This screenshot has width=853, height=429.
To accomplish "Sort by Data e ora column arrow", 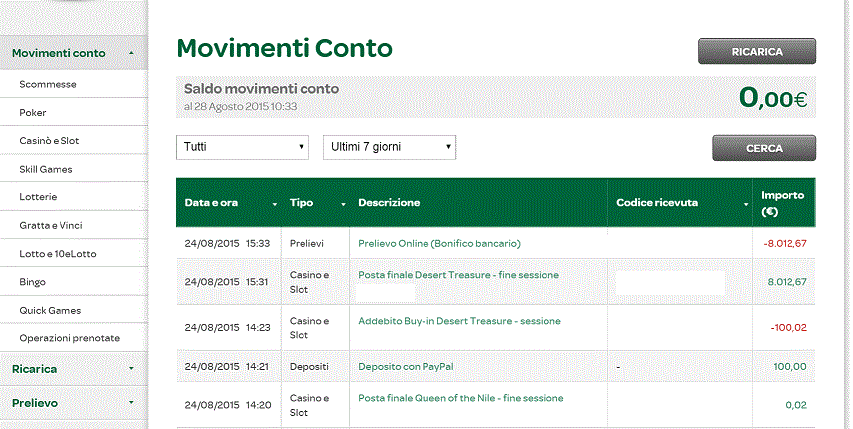I will (275, 204).
